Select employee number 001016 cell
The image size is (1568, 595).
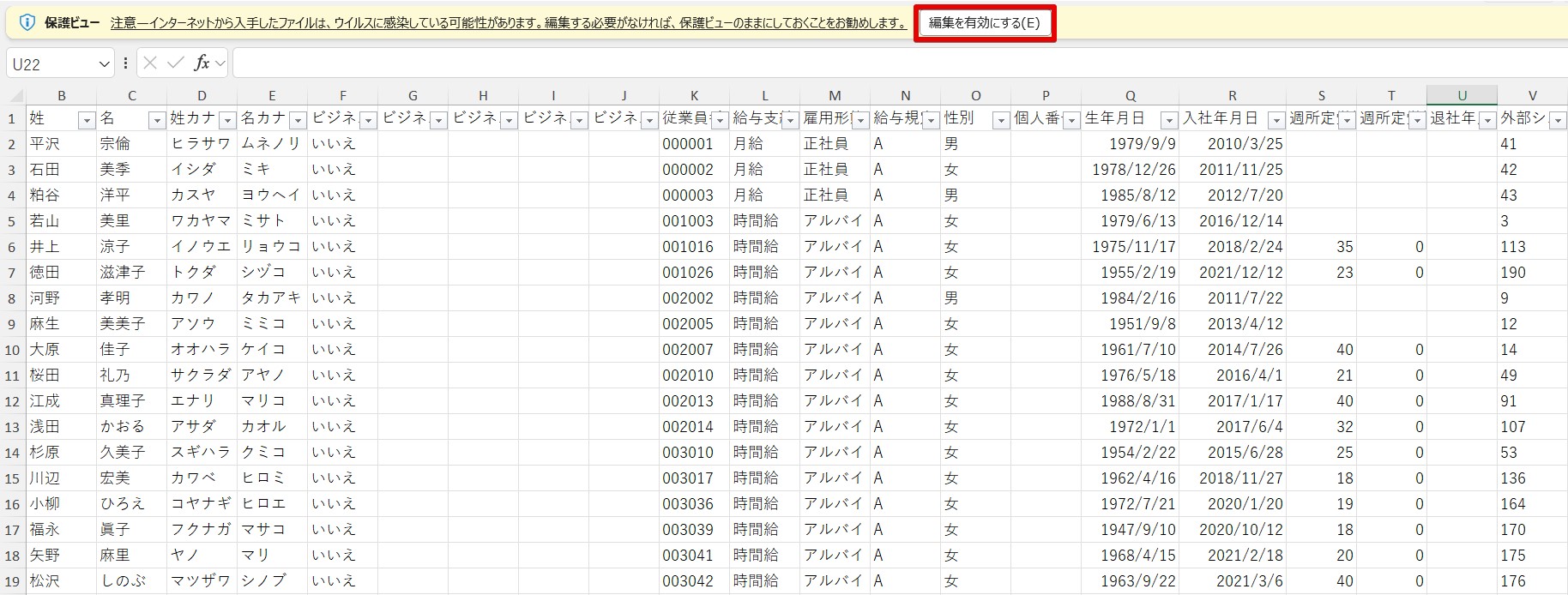point(694,247)
